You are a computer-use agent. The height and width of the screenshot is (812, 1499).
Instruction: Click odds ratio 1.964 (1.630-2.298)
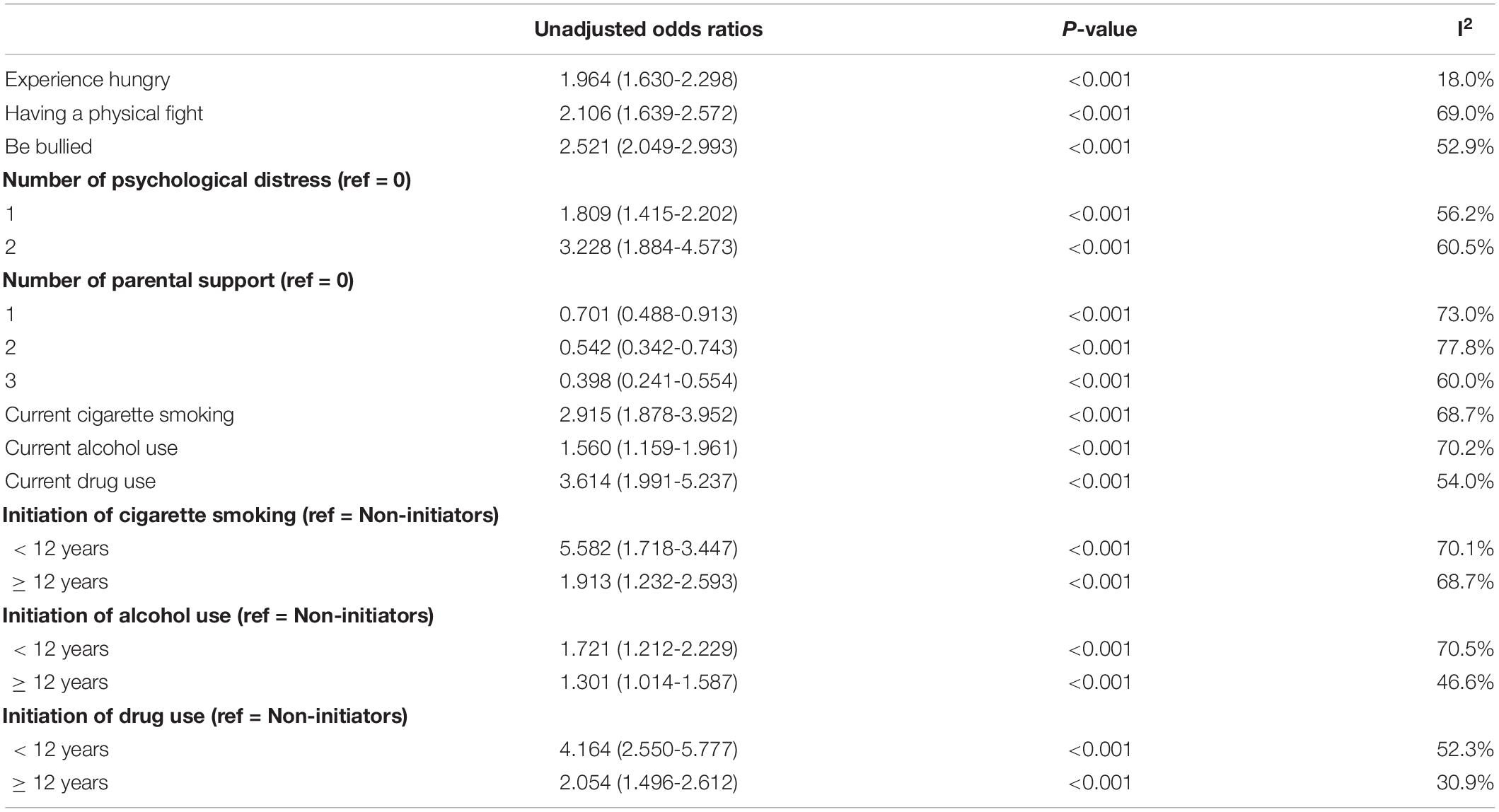[x=649, y=79]
